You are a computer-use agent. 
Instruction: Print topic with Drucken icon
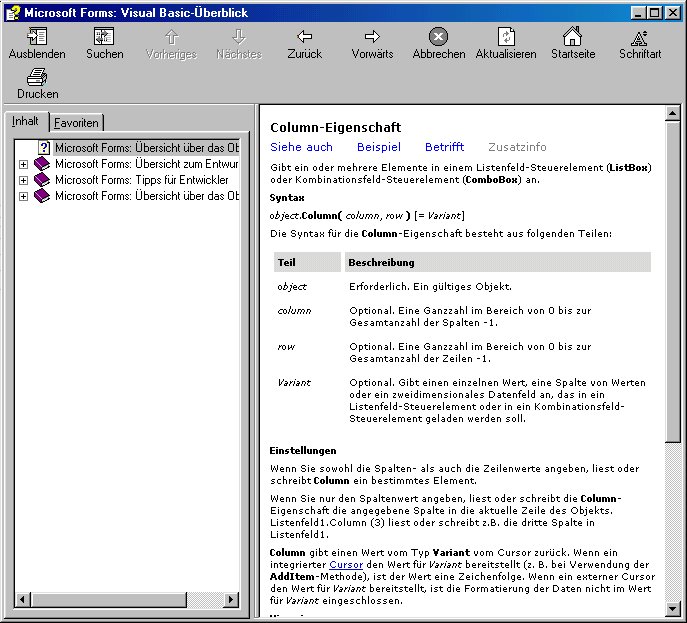[x=37, y=77]
